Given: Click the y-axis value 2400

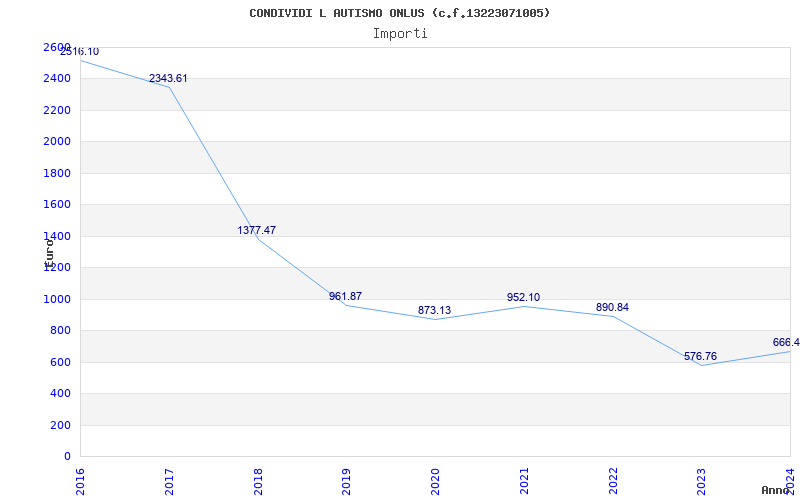Looking at the screenshot, I should pos(57,79).
